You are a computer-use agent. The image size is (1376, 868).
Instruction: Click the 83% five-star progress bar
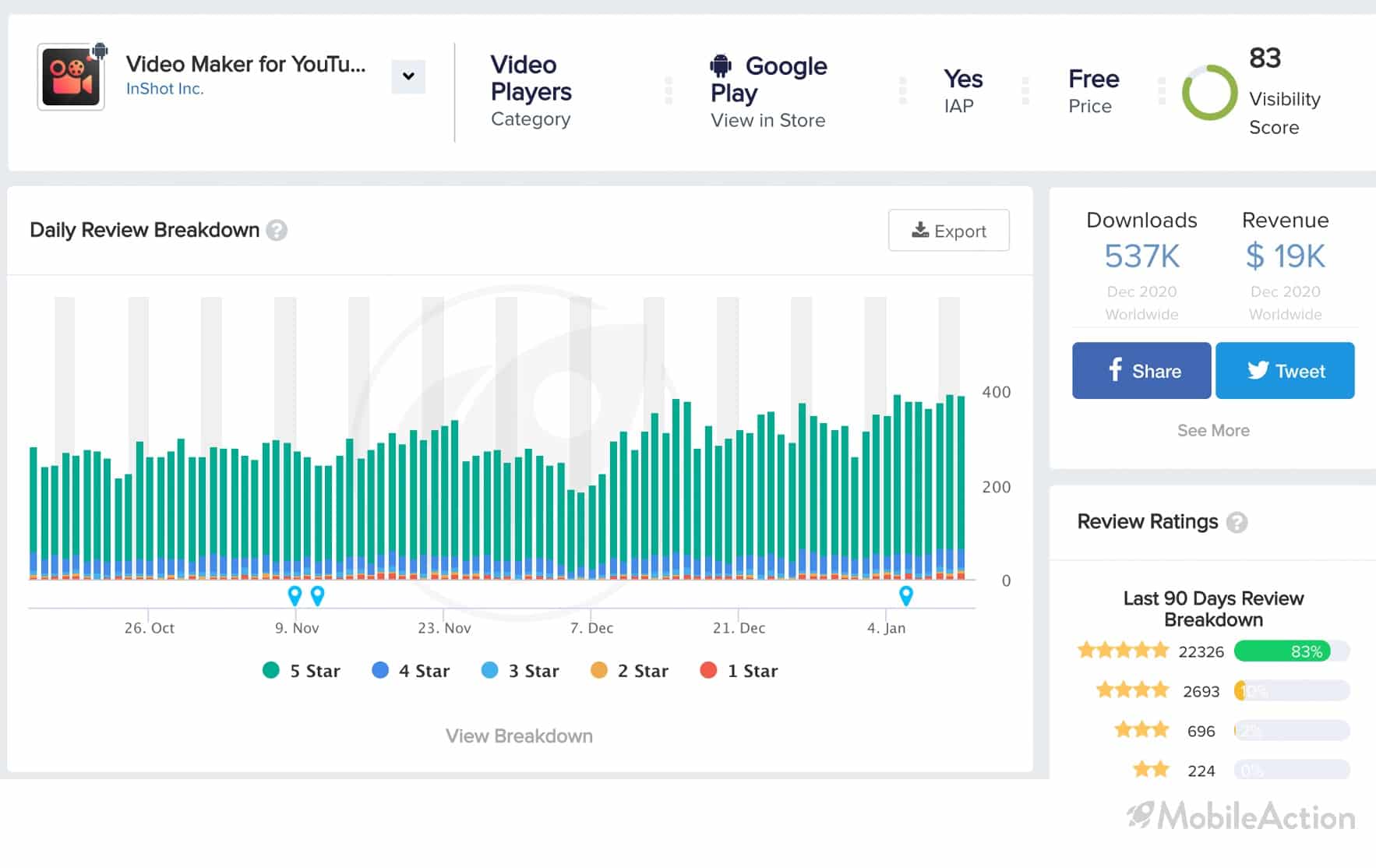pos(1292,651)
